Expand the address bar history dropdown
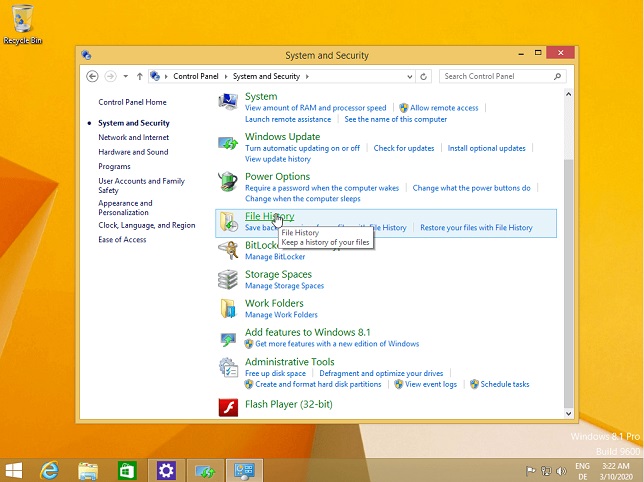The height and width of the screenshot is (482, 644). (x=409, y=77)
